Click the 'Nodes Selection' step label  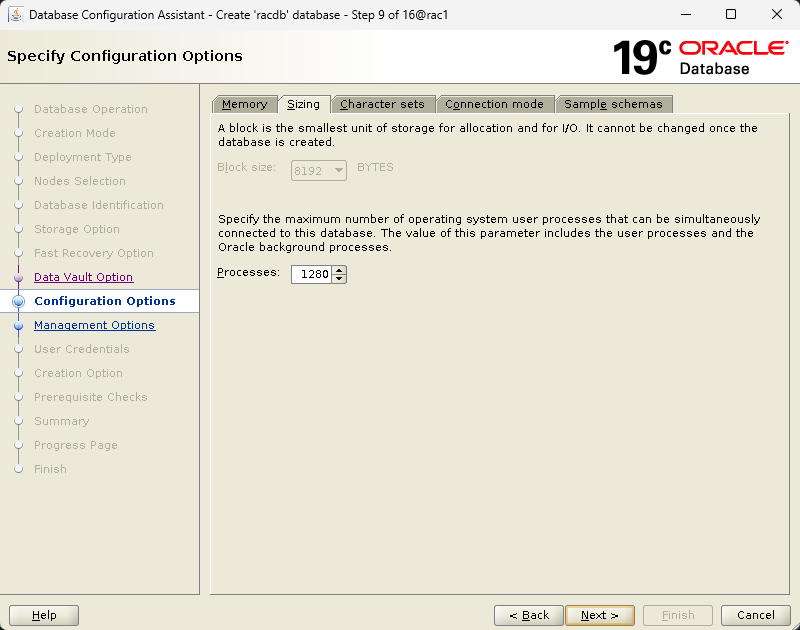(x=80, y=181)
